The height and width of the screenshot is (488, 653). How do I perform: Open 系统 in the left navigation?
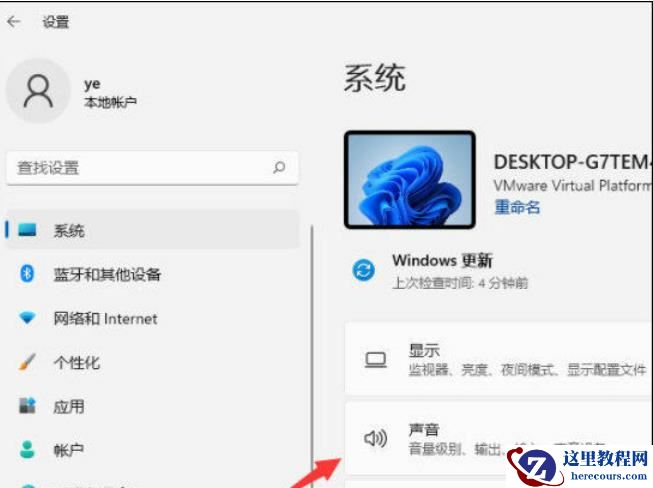(152, 230)
